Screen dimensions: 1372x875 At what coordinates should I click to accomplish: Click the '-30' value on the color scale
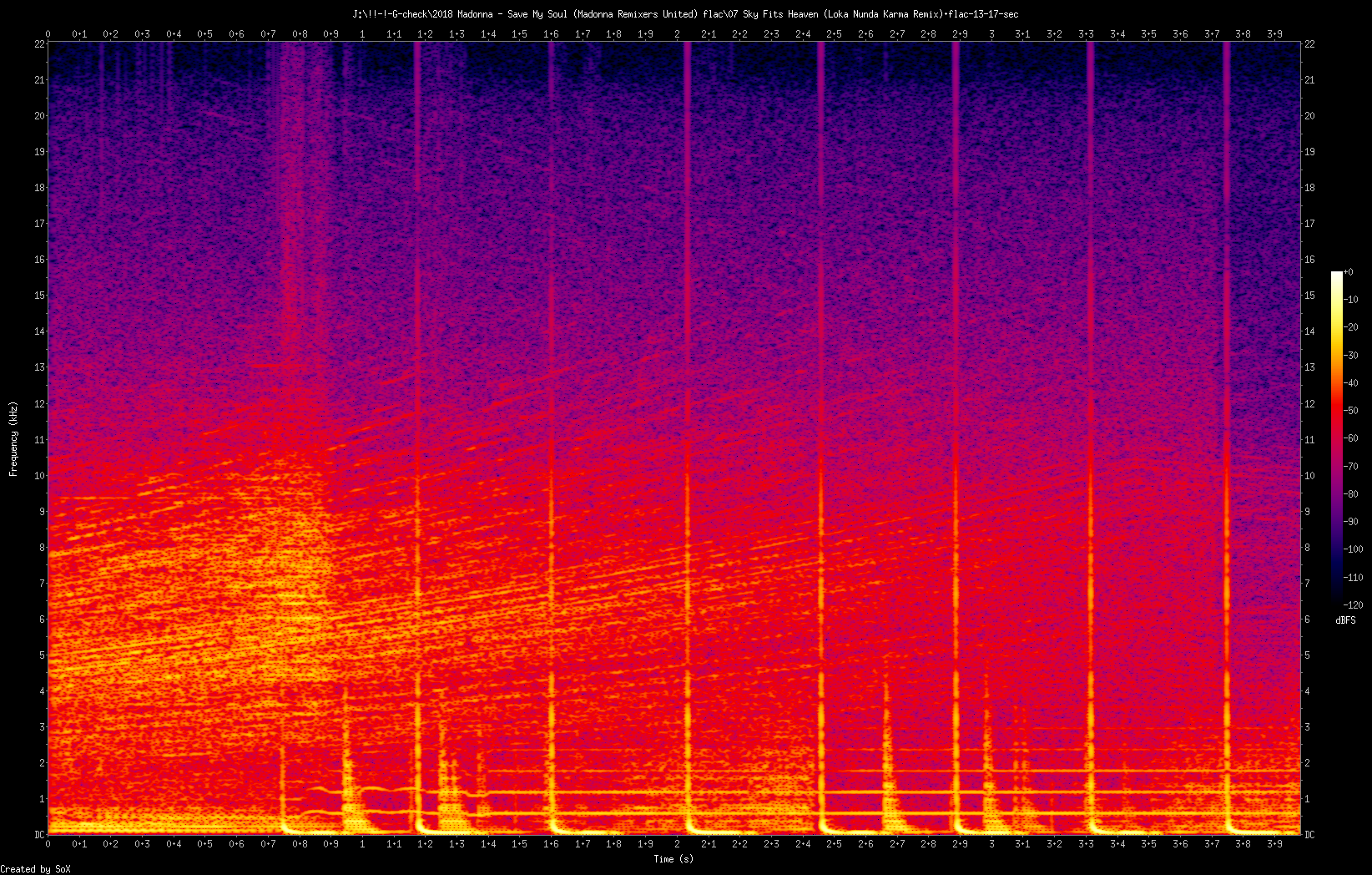[x=1352, y=355]
